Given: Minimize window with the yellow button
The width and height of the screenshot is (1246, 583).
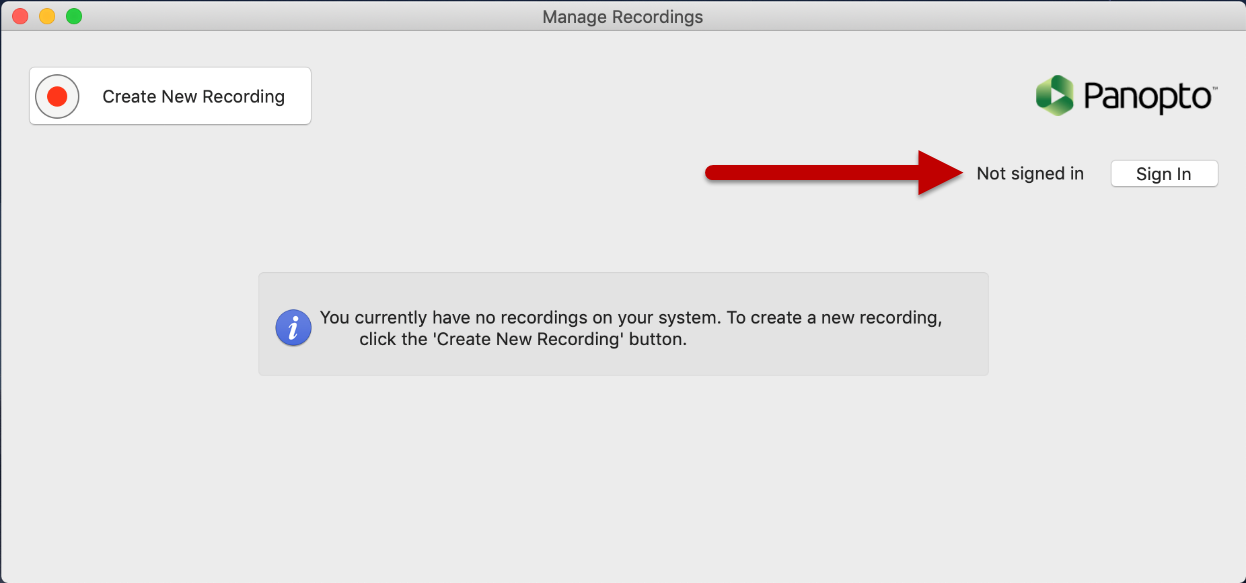Looking at the screenshot, I should (47, 16).
